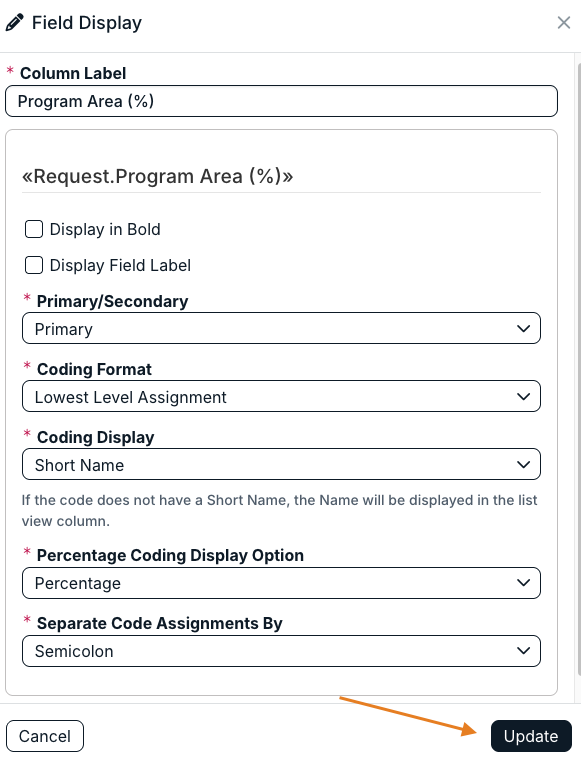Focus the Column Label text field
The width and height of the screenshot is (581, 761).
[x=281, y=101]
